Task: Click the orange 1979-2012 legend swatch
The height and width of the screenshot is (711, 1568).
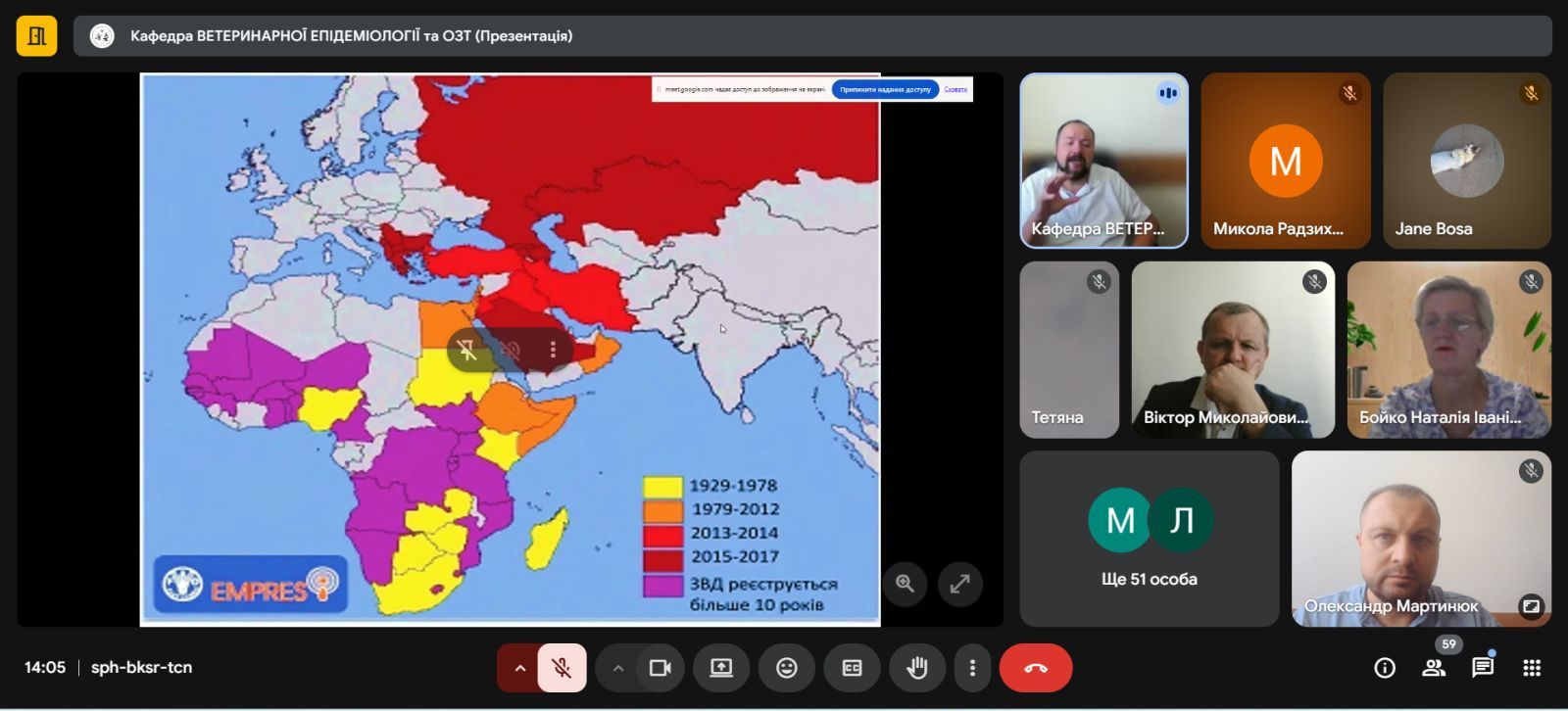Action: 662,510
